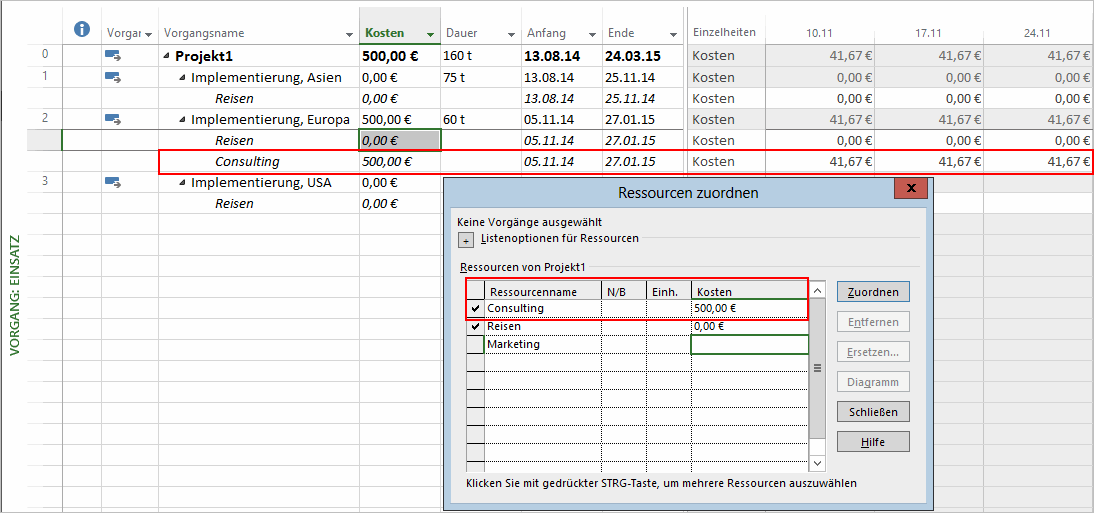This screenshot has width=1094, height=513.
Task: Click task mode icon for Projekt1 row
Action: click(x=113, y=56)
